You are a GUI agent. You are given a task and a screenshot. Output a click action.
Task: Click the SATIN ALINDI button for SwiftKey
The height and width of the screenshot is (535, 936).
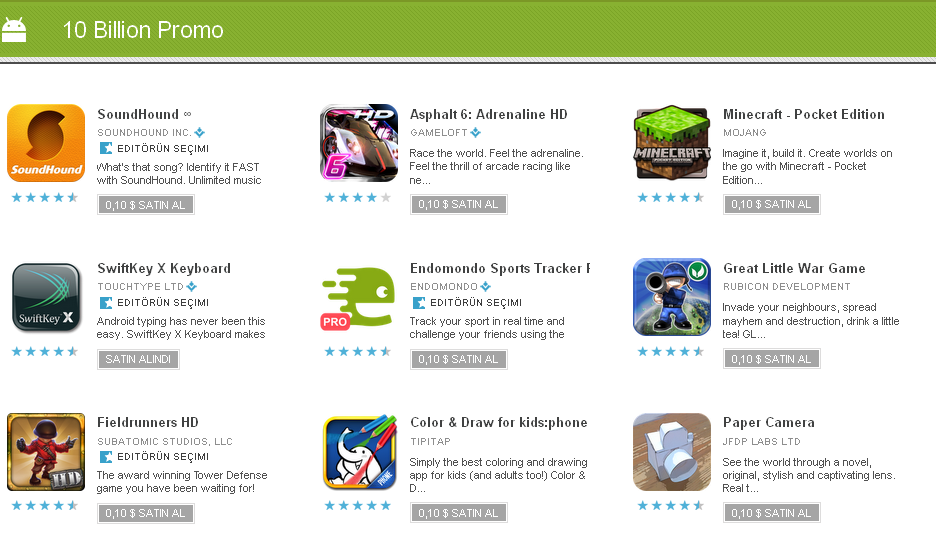[138, 359]
